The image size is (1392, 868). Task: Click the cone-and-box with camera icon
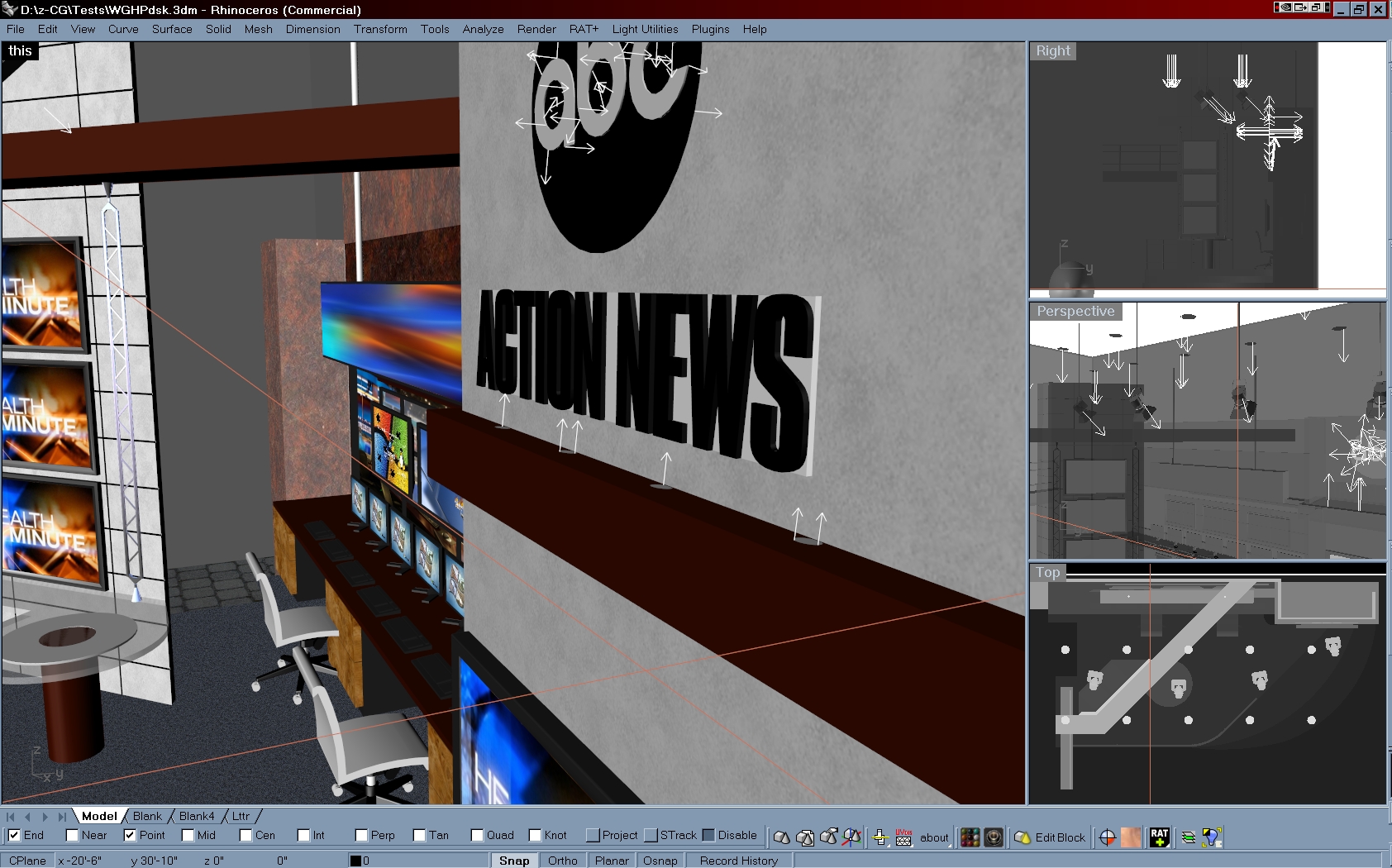(828, 837)
